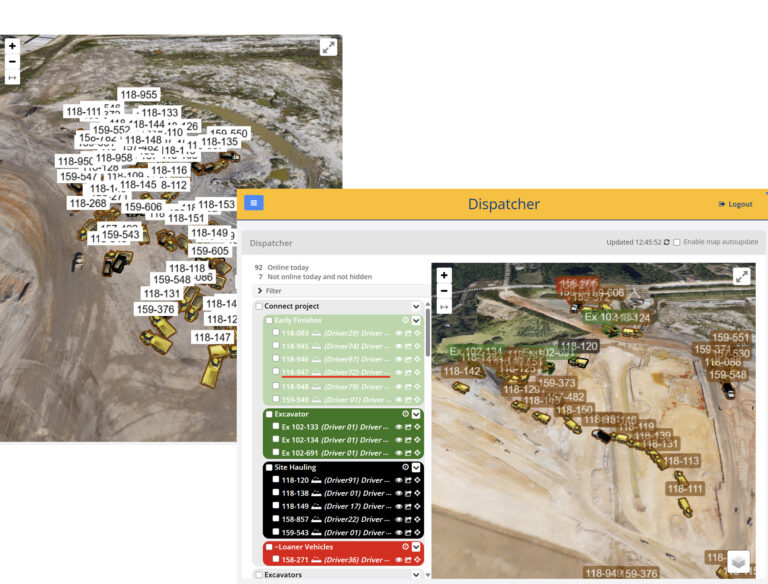768x584 pixels.
Task: Locate vehicle 158-271 with crosshair icon
Action: tap(417, 560)
